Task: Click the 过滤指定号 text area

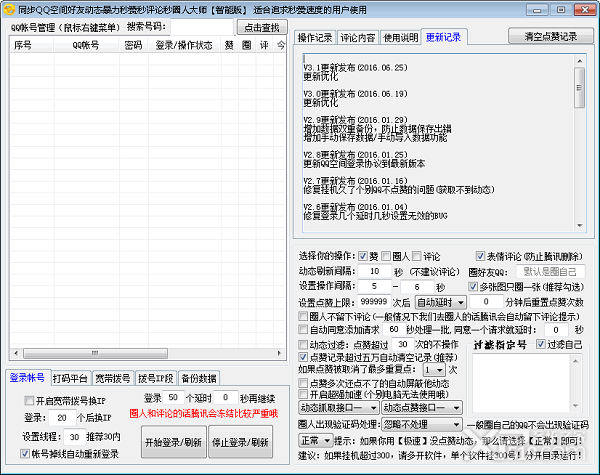Action: (x=522, y=384)
